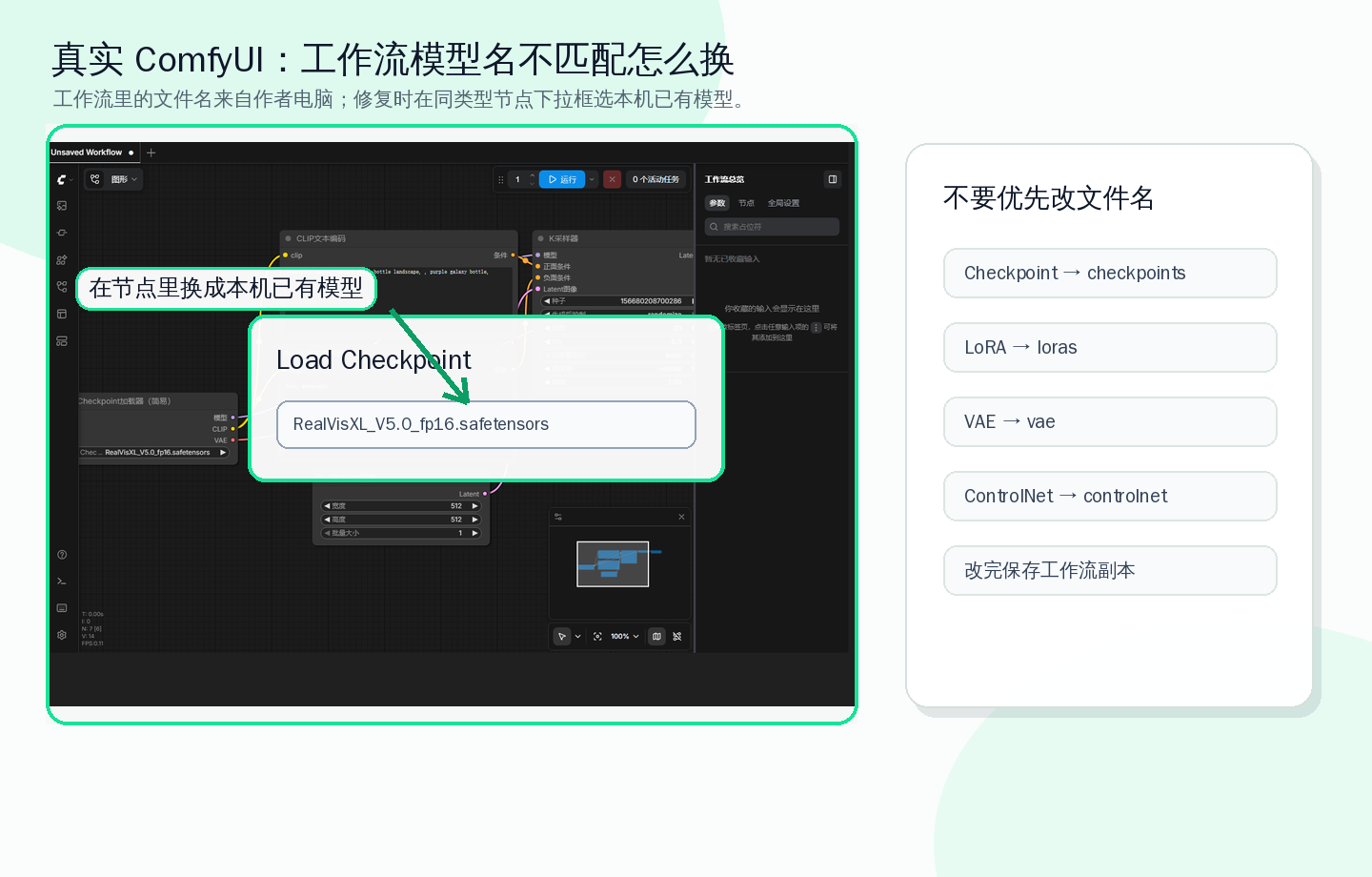
Task: Open the 100% zoom dropdown
Action: pos(625,636)
